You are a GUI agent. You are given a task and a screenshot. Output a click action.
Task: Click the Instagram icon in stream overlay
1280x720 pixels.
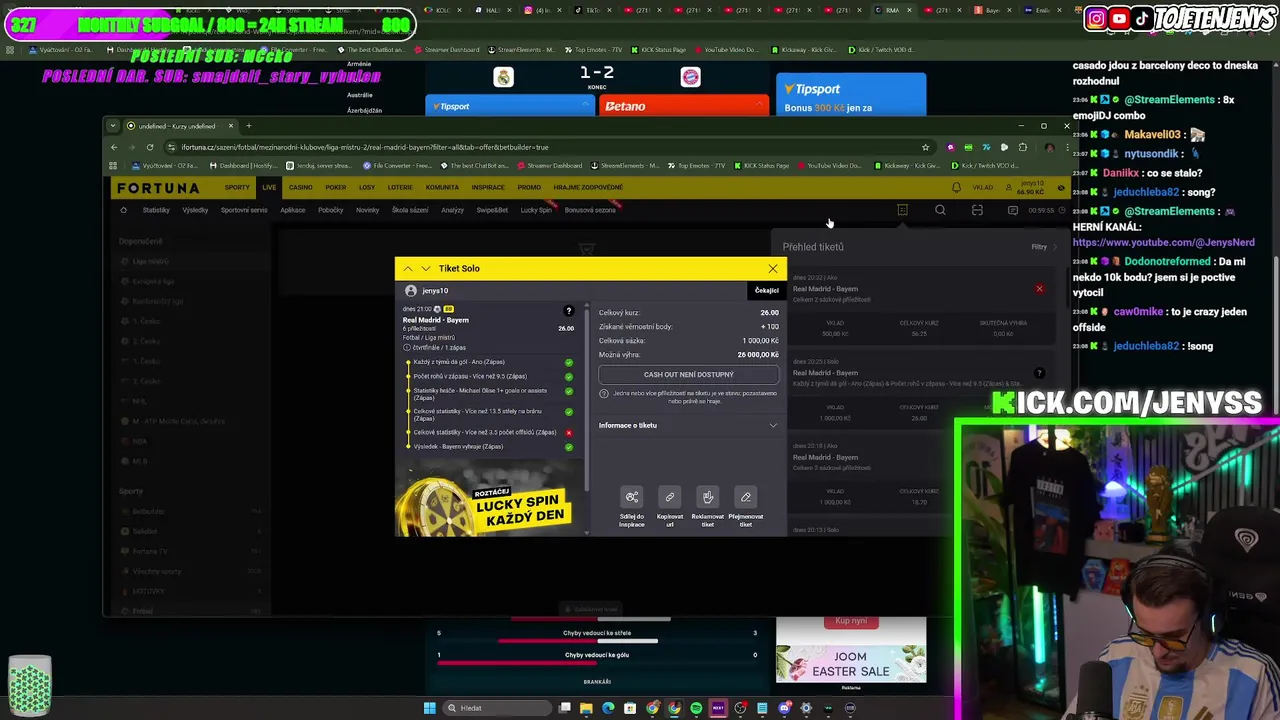click(x=1096, y=18)
